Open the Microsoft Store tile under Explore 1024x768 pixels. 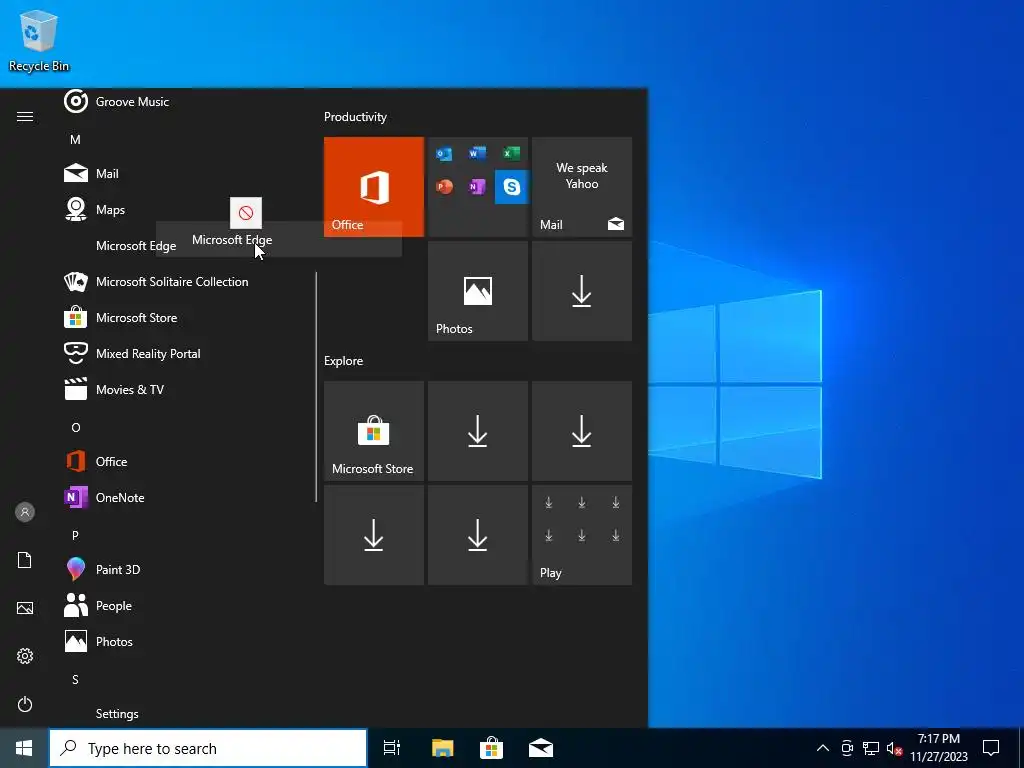click(x=374, y=431)
